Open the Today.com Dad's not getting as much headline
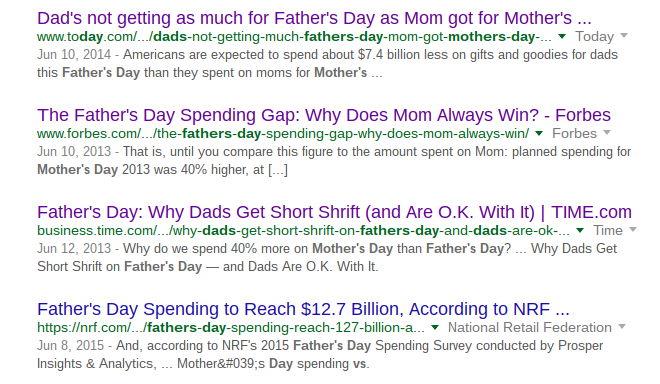Viewport: 660px width, 384px height. tap(314, 18)
